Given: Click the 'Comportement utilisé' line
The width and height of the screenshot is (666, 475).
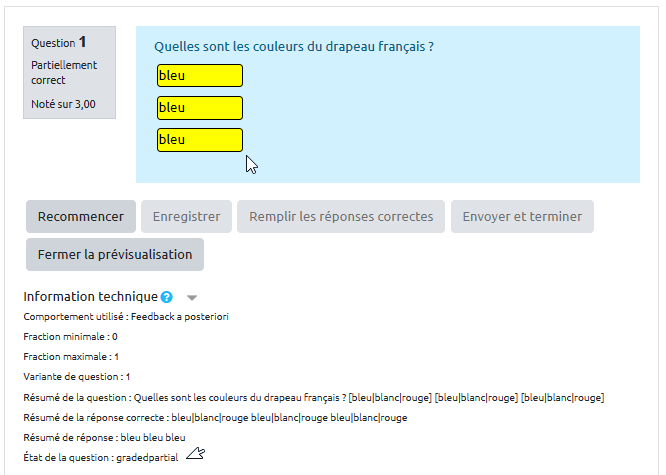Looking at the screenshot, I should (126, 317).
